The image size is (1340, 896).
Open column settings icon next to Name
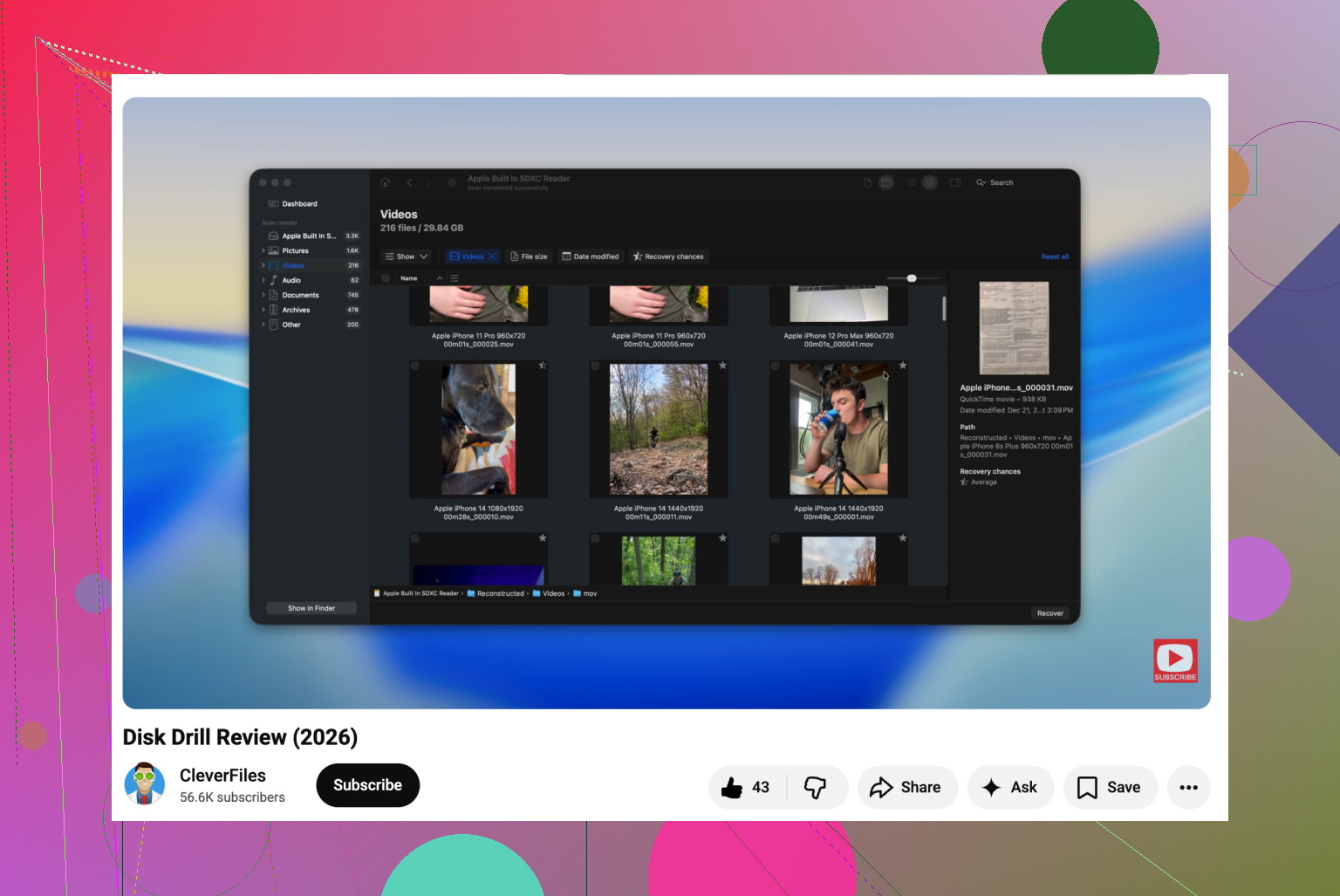455,278
